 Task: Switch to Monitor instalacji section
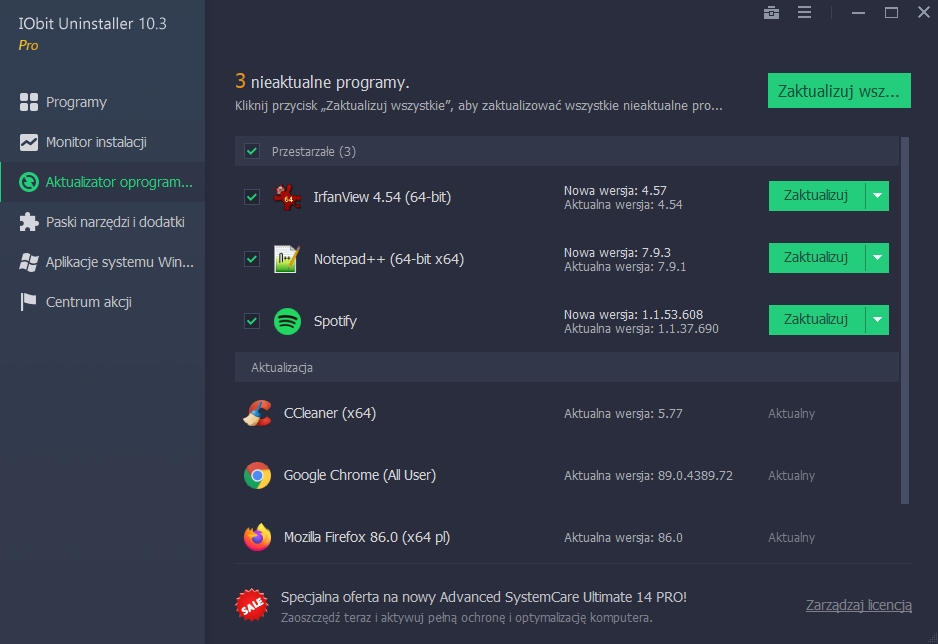pyautogui.click(x=96, y=142)
